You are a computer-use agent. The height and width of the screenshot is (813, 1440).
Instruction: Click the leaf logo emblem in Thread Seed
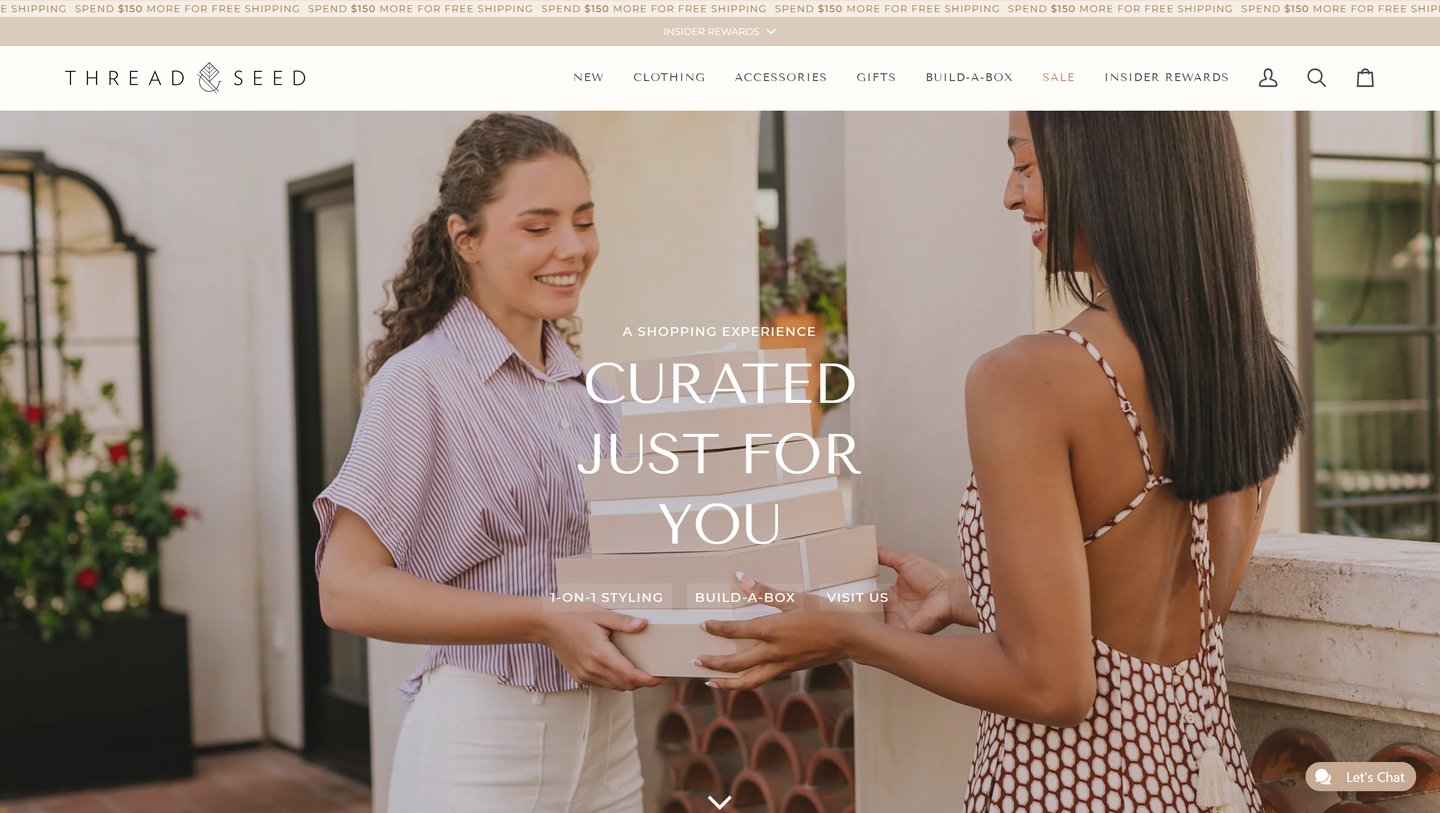(x=209, y=77)
